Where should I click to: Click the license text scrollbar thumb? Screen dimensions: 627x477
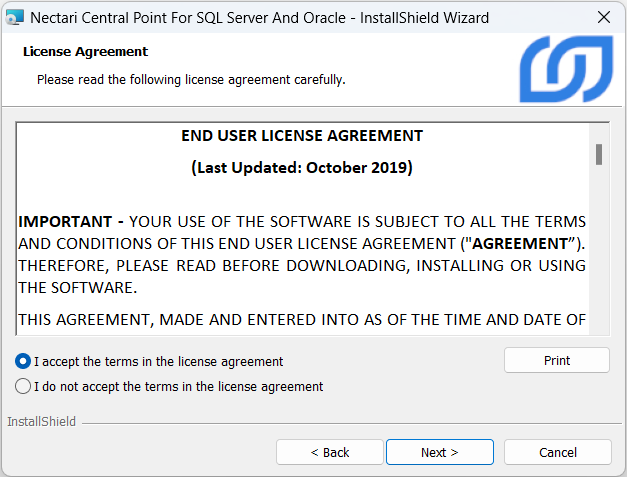[x=598, y=153]
